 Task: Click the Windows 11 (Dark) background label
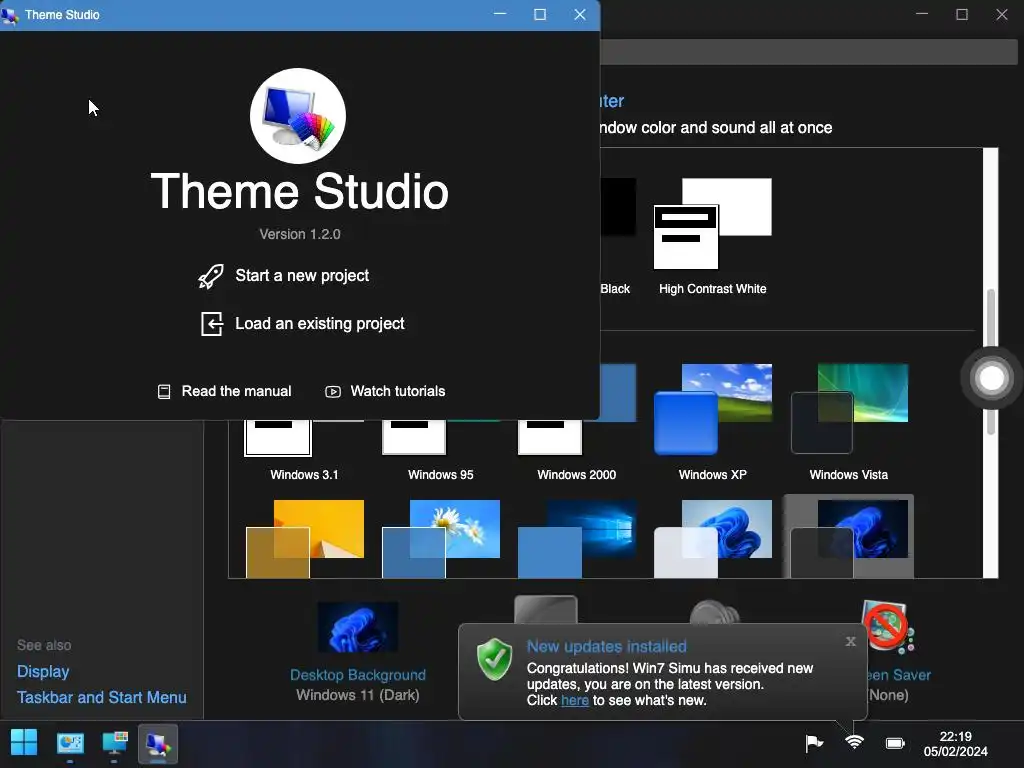point(358,695)
